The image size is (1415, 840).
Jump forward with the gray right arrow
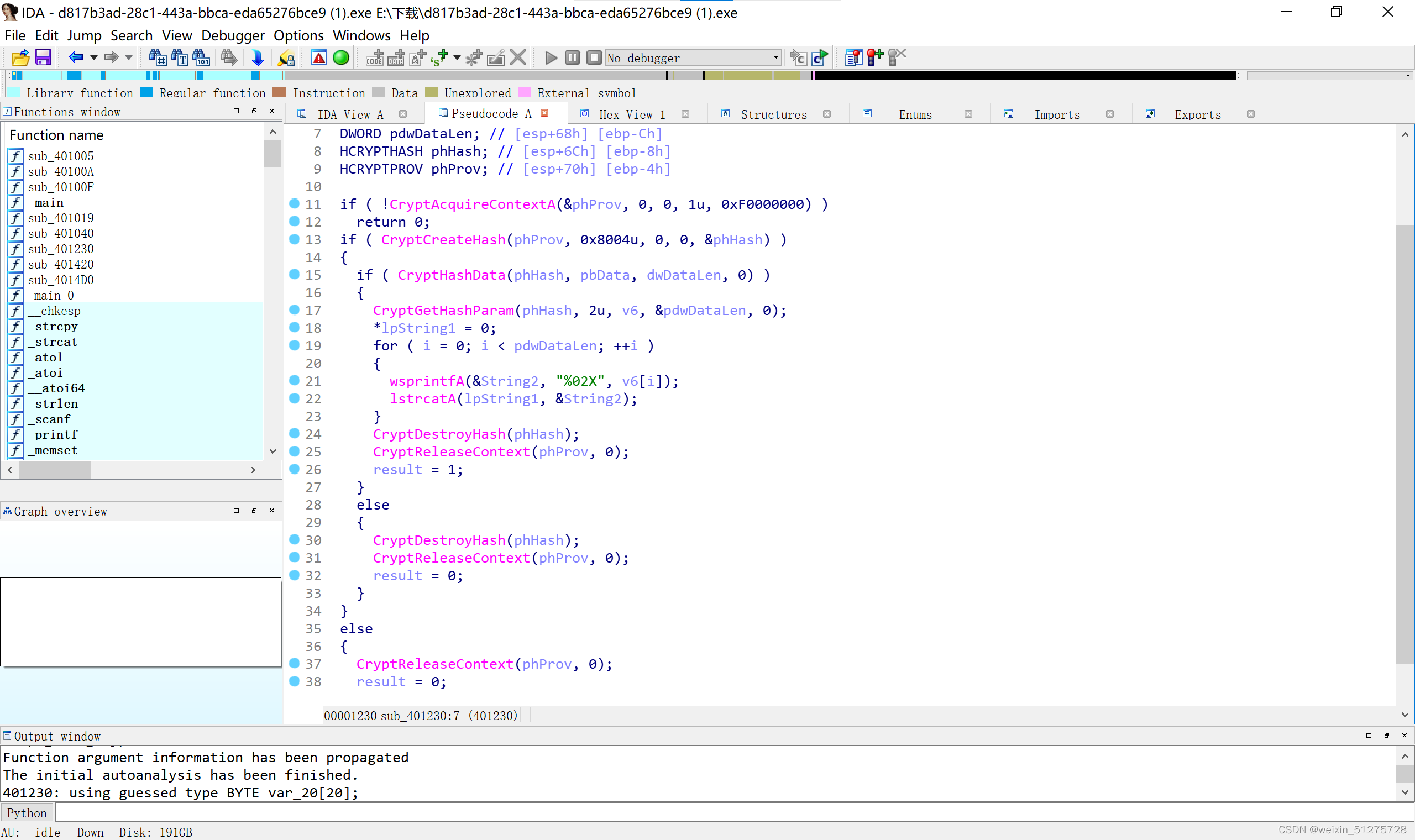(111, 57)
